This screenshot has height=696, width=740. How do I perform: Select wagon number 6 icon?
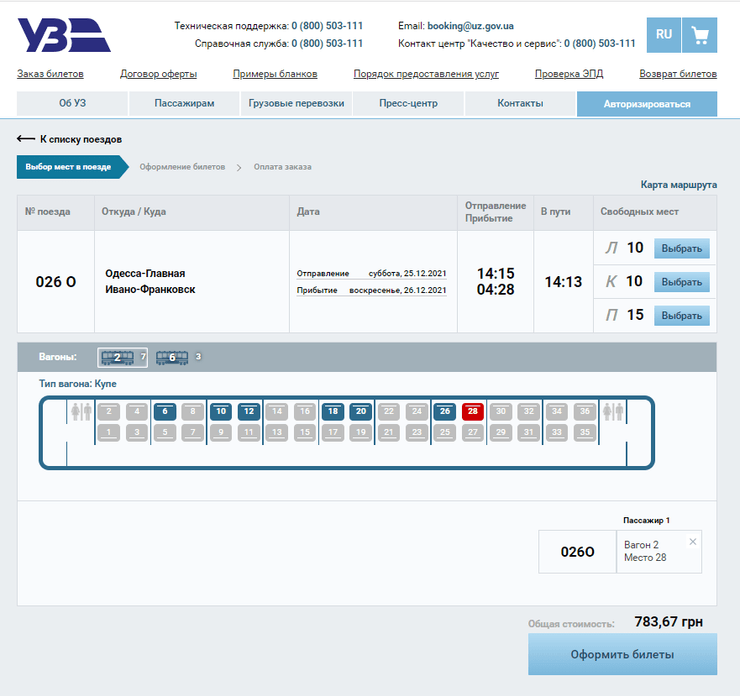tap(172, 357)
